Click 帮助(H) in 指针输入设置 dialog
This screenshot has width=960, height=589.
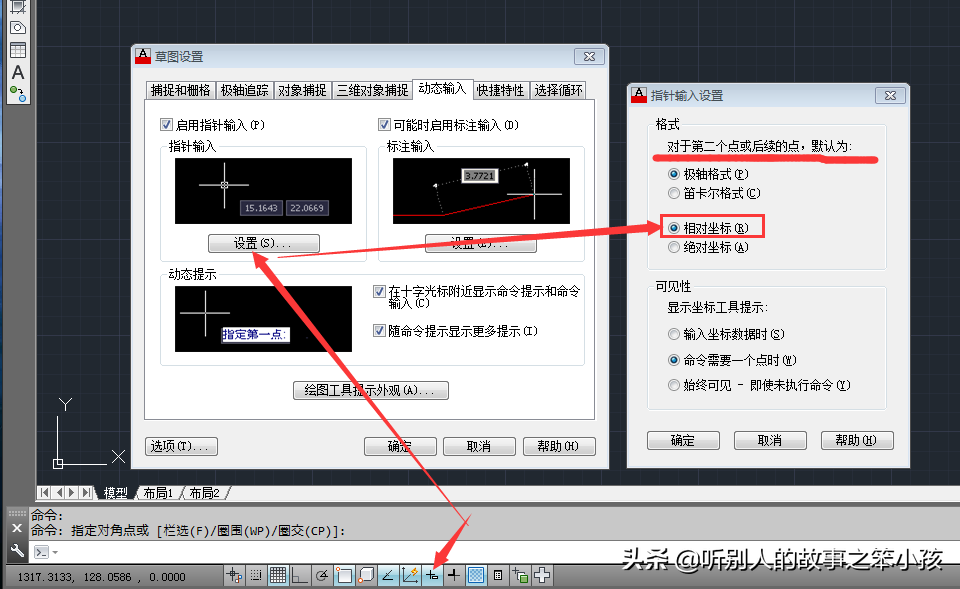[857, 441]
